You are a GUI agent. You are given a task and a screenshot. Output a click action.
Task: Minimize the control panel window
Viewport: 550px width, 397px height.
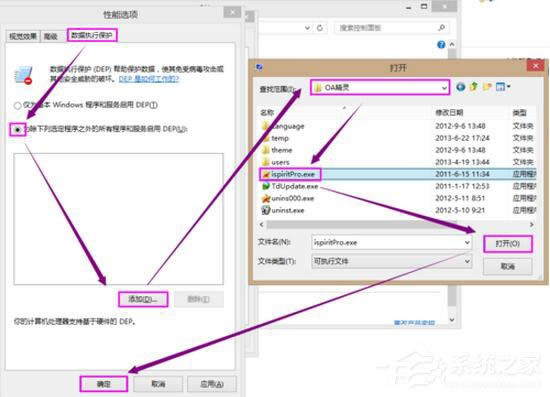point(408,7)
